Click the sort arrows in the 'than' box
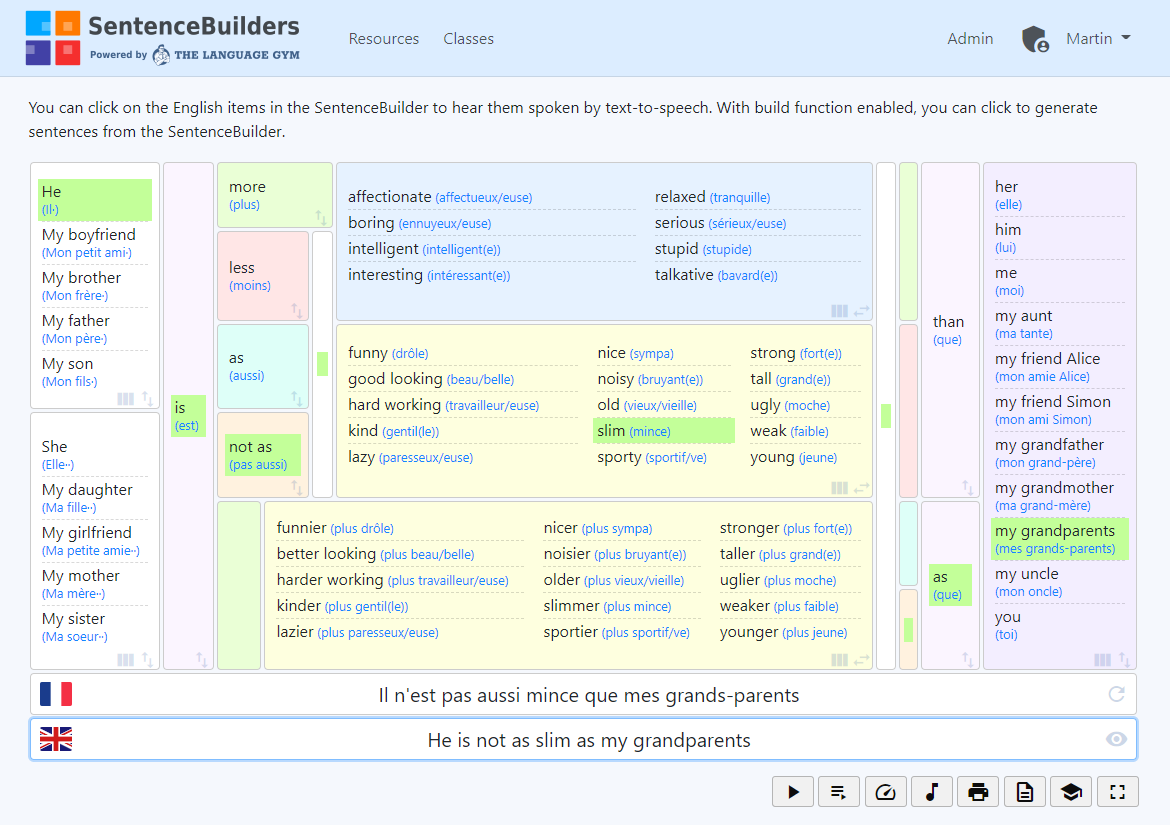Screen dimensions: 1170x825 pos(968,488)
